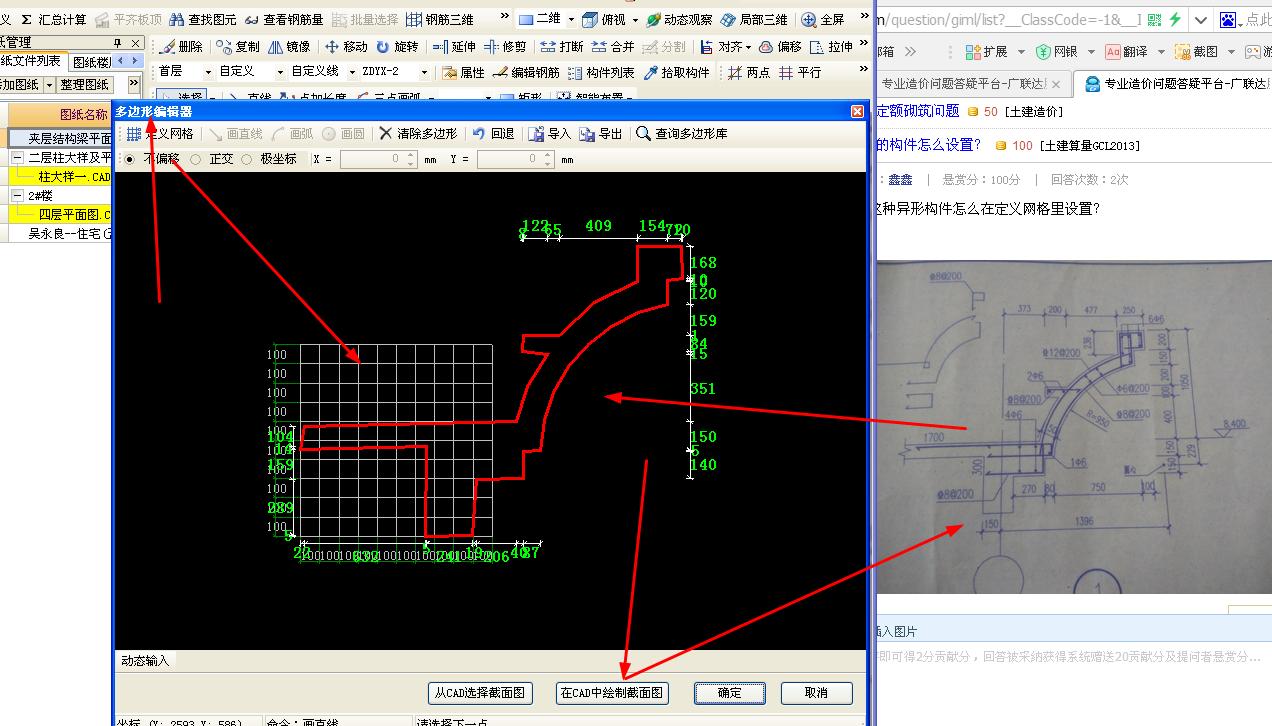Confirm with 确定 button
1272x726 pixels.
tap(730, 692)
